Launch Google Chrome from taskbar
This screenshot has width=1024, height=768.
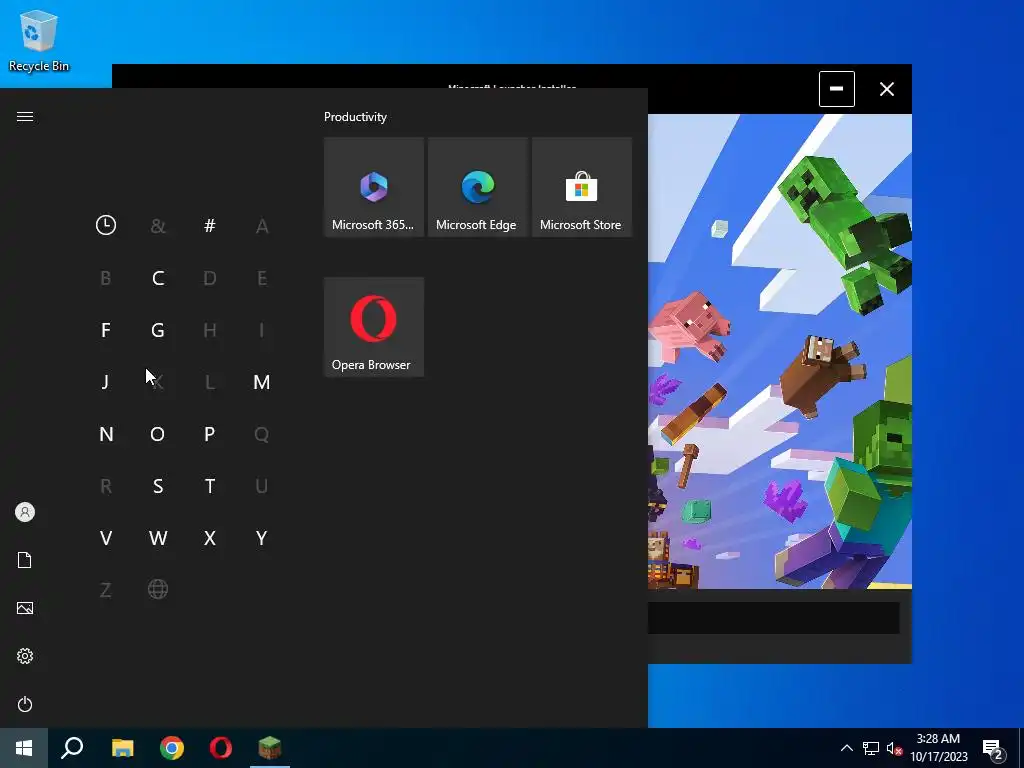coord(172,748)
